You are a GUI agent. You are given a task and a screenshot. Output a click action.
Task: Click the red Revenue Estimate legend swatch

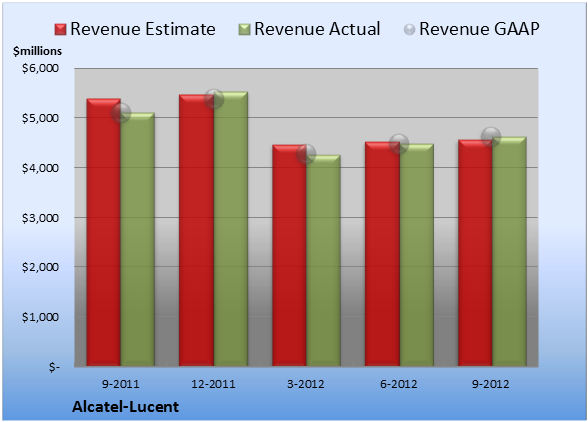click(x=60, y=29)
